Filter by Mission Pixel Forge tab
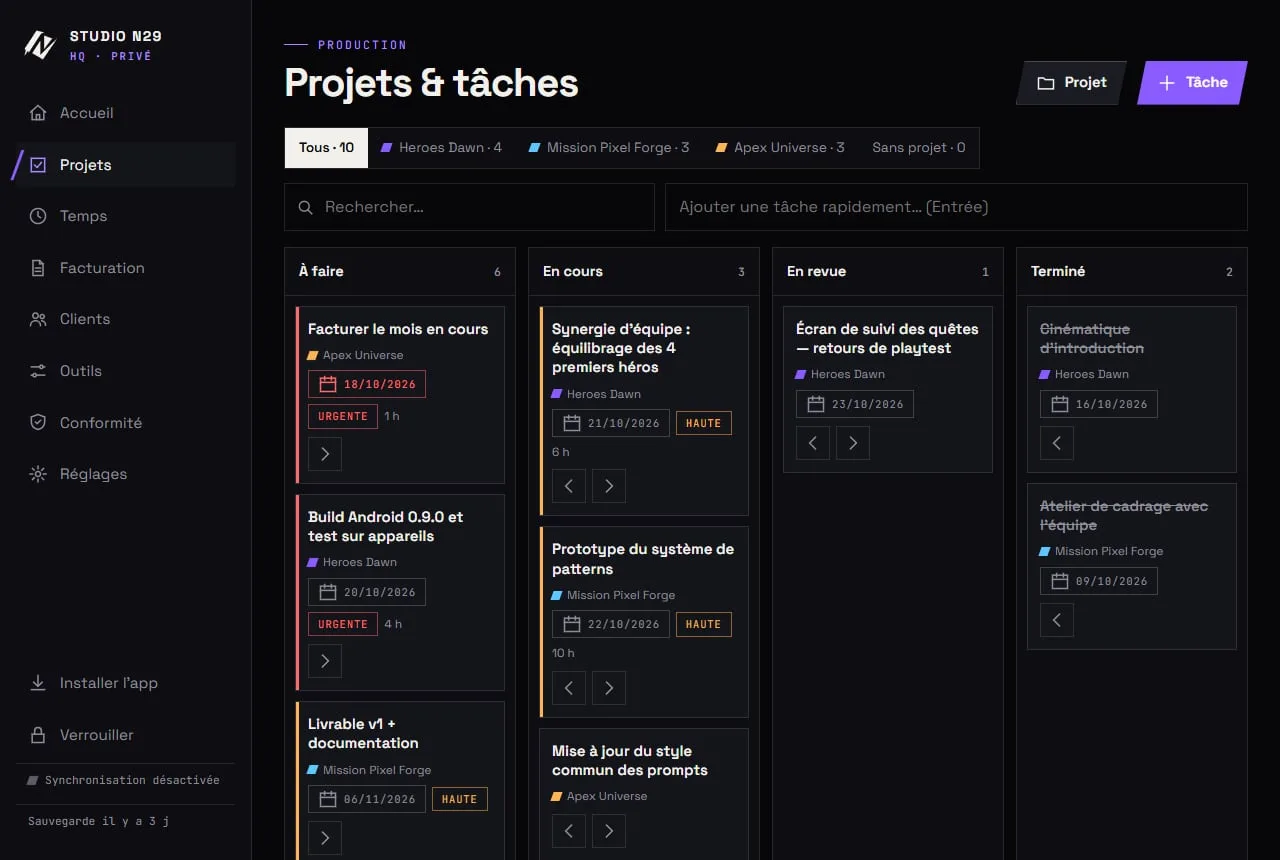 [x=610, y=148]
